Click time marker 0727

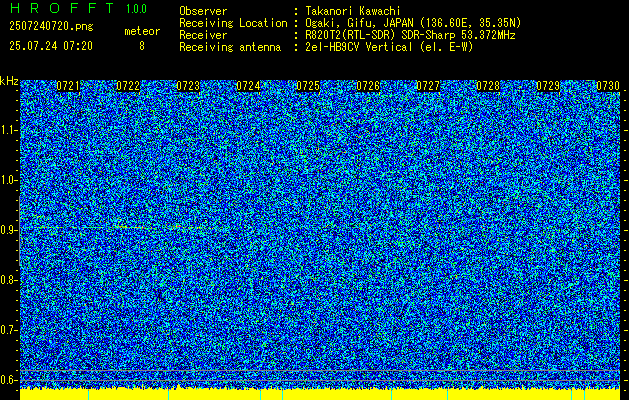428,86
